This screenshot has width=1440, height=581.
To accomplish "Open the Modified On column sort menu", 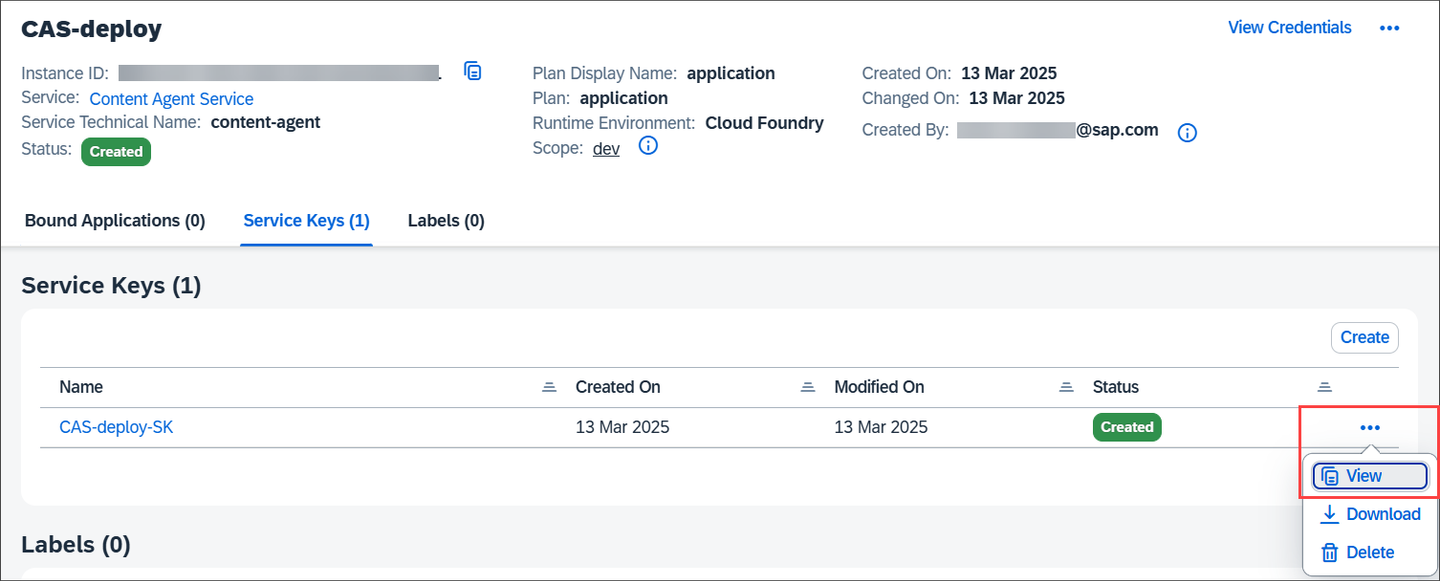I will click(1067, 387).
